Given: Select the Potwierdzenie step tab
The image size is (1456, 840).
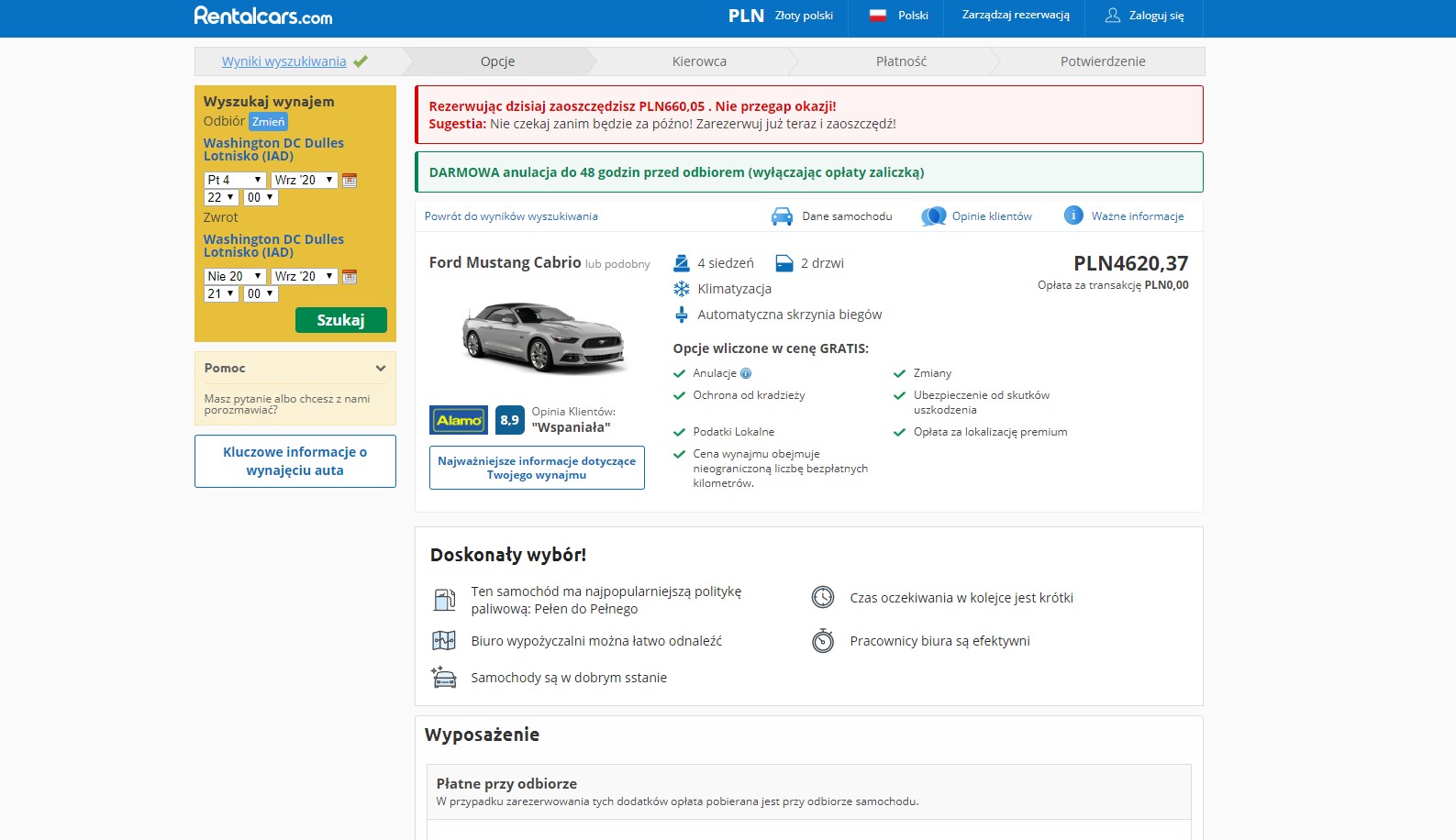Looking at the screenshot, I should tap(1103, 61).
